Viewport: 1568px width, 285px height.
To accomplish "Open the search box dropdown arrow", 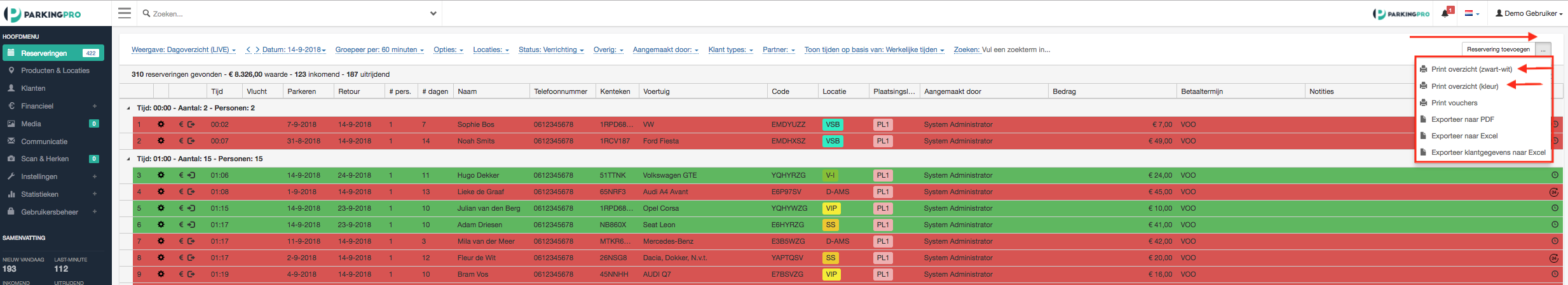I will tap(433, 13).
